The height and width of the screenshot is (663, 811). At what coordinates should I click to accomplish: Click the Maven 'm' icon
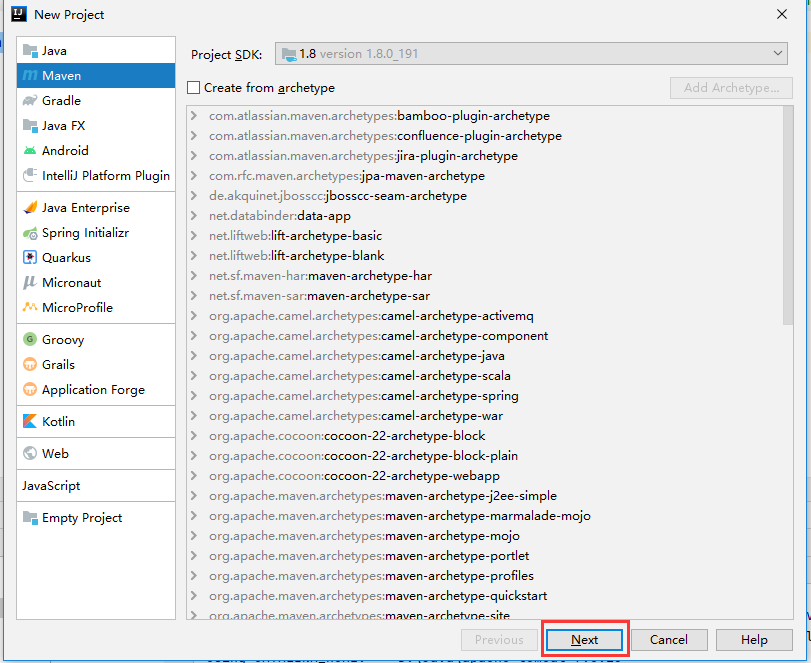[x=30, y=76]
